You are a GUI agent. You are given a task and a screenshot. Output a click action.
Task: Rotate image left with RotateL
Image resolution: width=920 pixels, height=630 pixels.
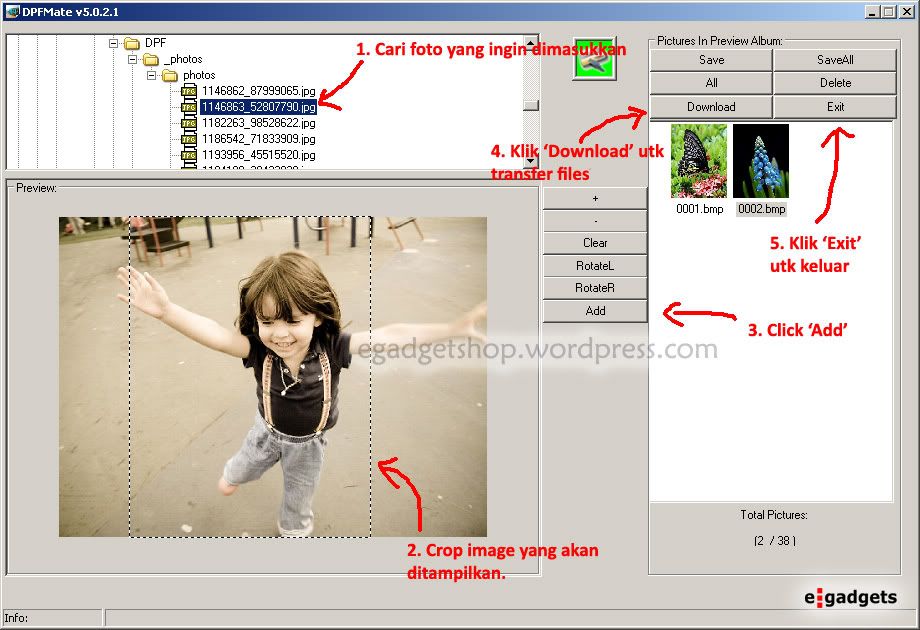[595, 266]
